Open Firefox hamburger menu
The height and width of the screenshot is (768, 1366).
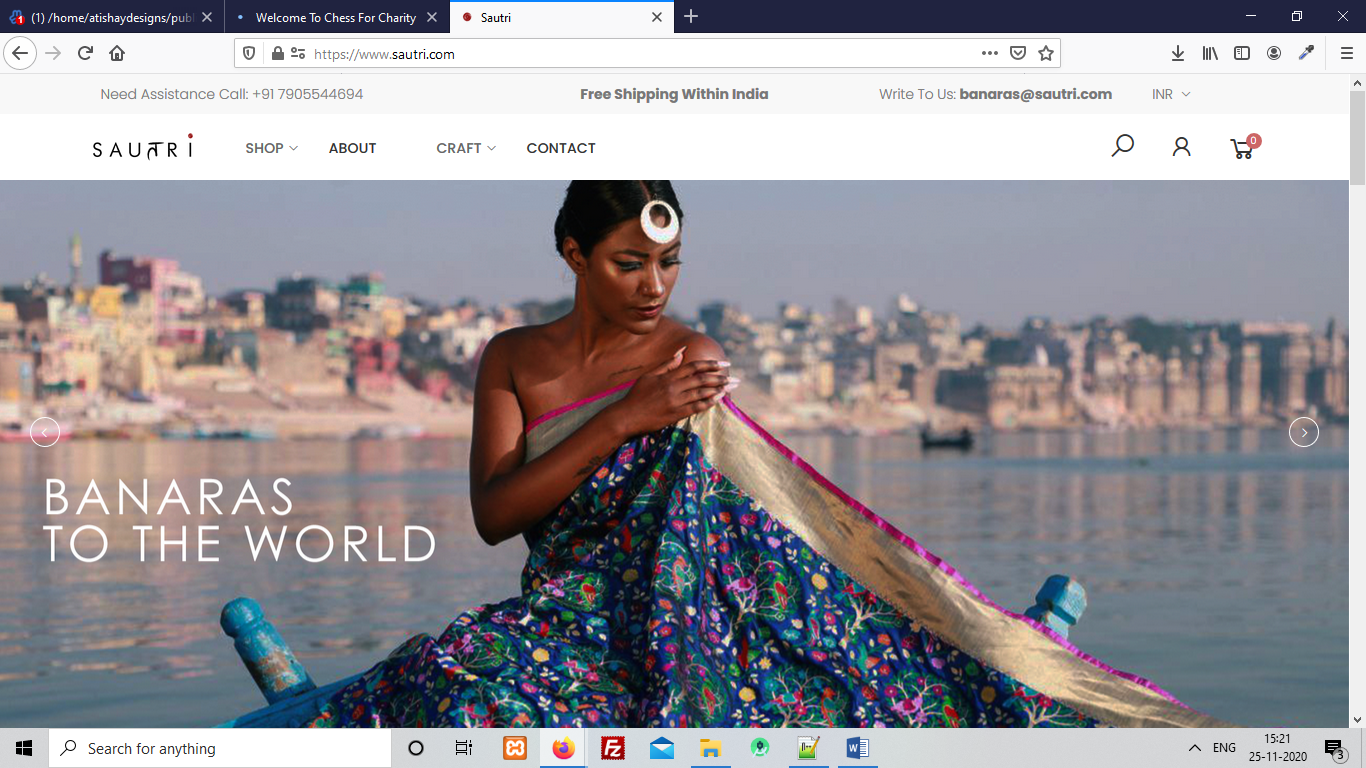(1346, 53)
